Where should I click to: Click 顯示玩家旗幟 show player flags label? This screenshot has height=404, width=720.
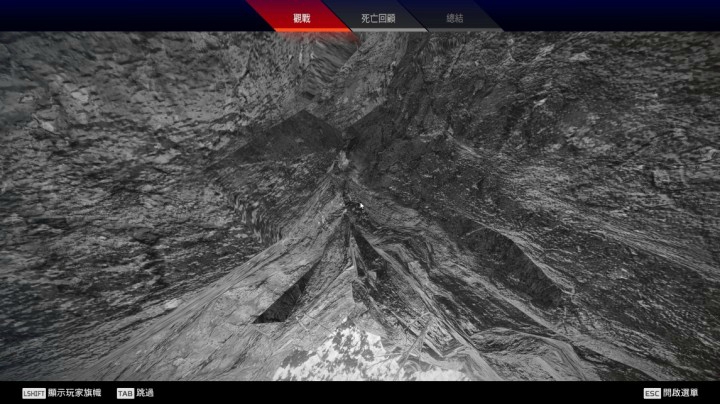click(74, 393)
